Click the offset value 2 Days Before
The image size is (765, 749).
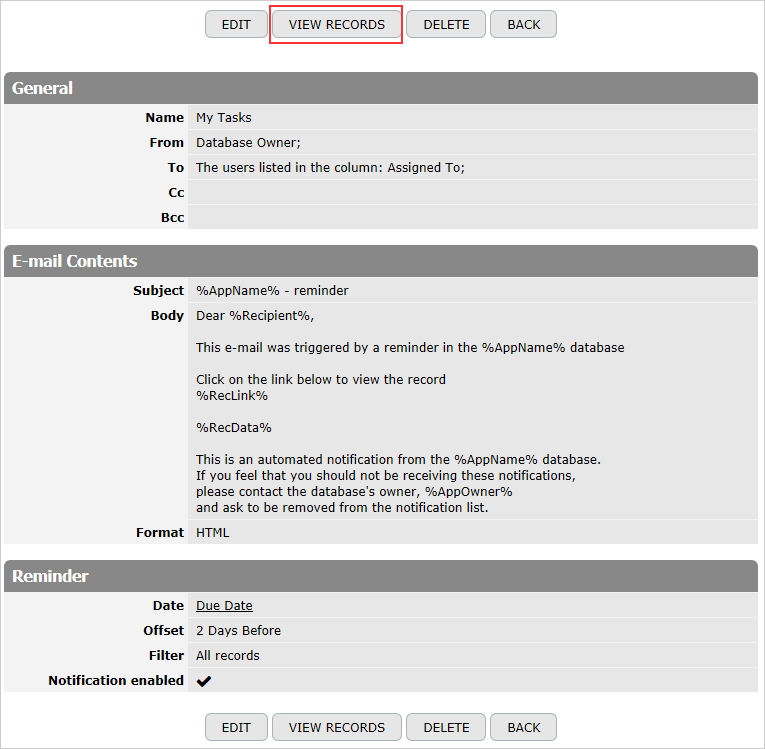click(x=239, y=630)
